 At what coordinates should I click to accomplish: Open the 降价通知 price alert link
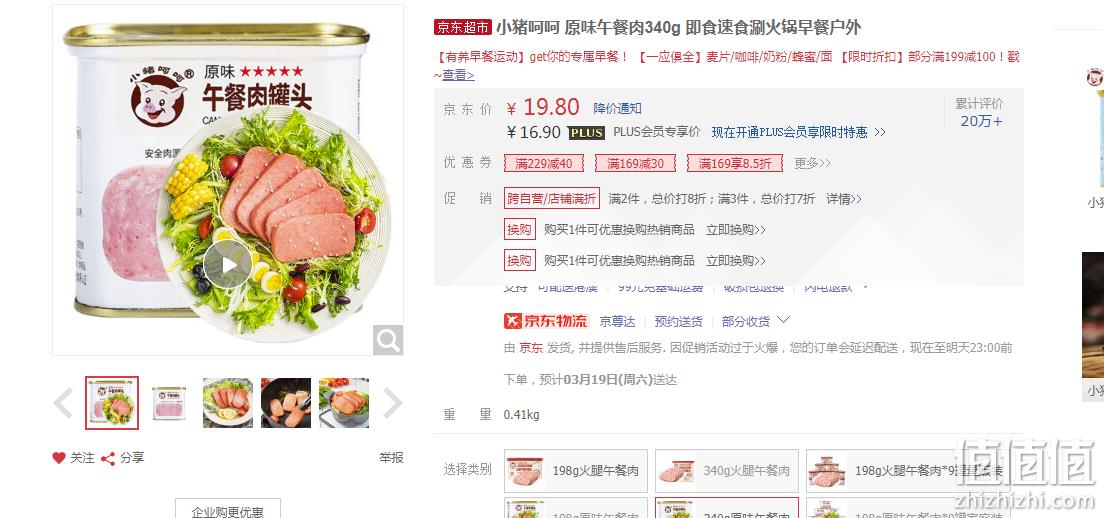(617, 108)
